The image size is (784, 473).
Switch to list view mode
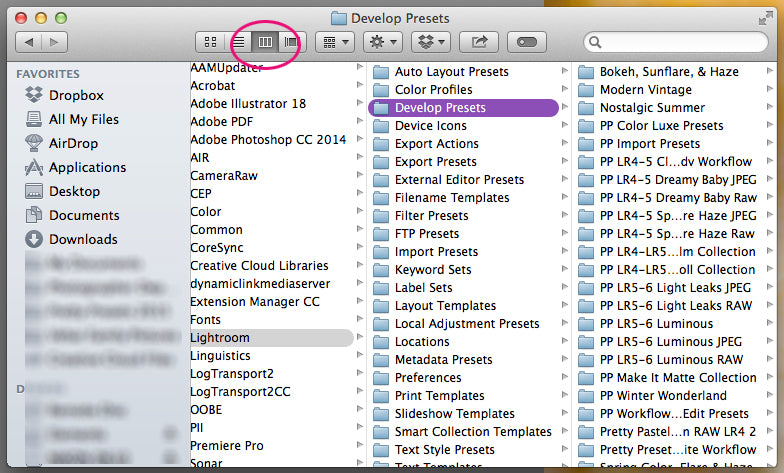tap(239, 42)
